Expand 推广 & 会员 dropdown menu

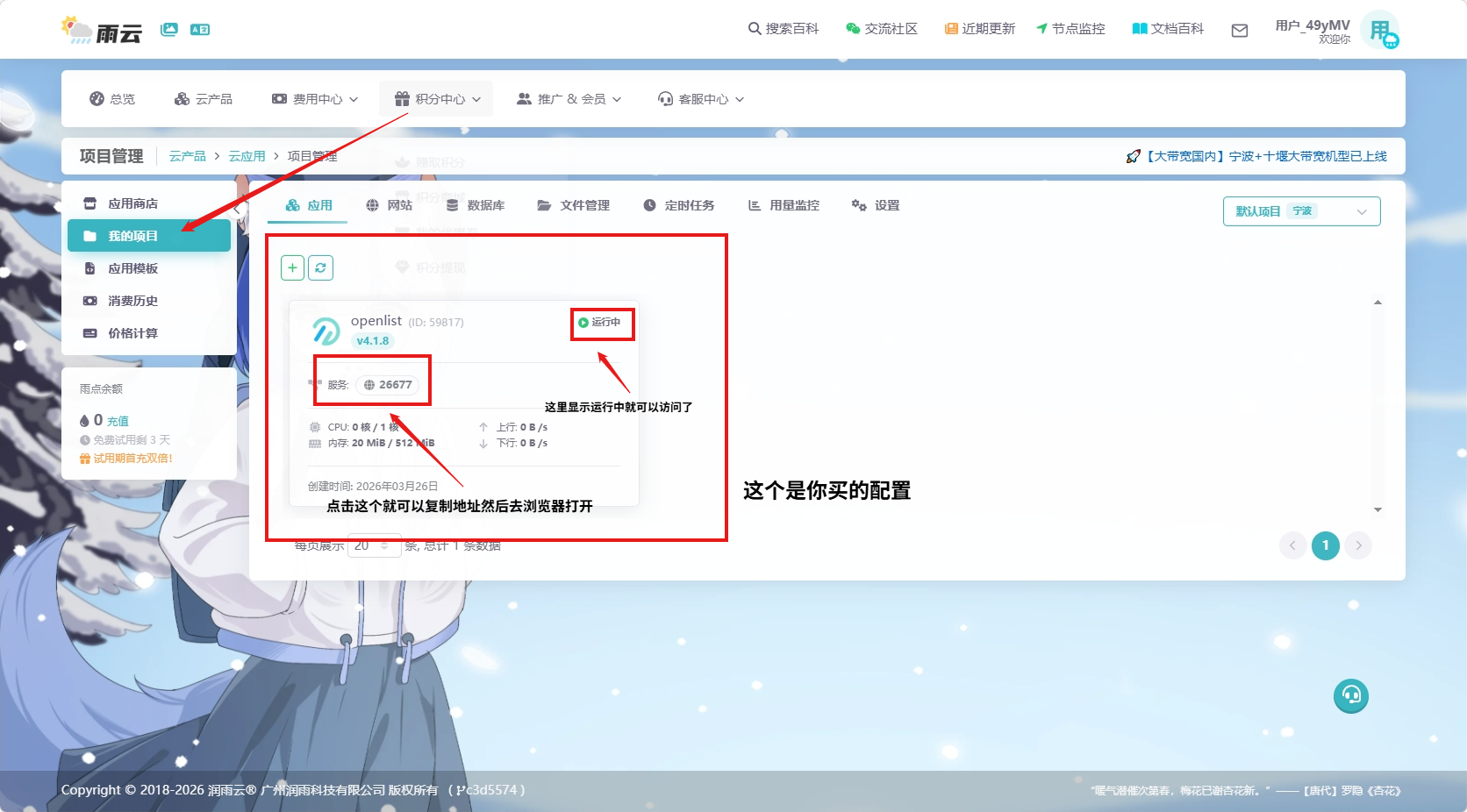569,99
